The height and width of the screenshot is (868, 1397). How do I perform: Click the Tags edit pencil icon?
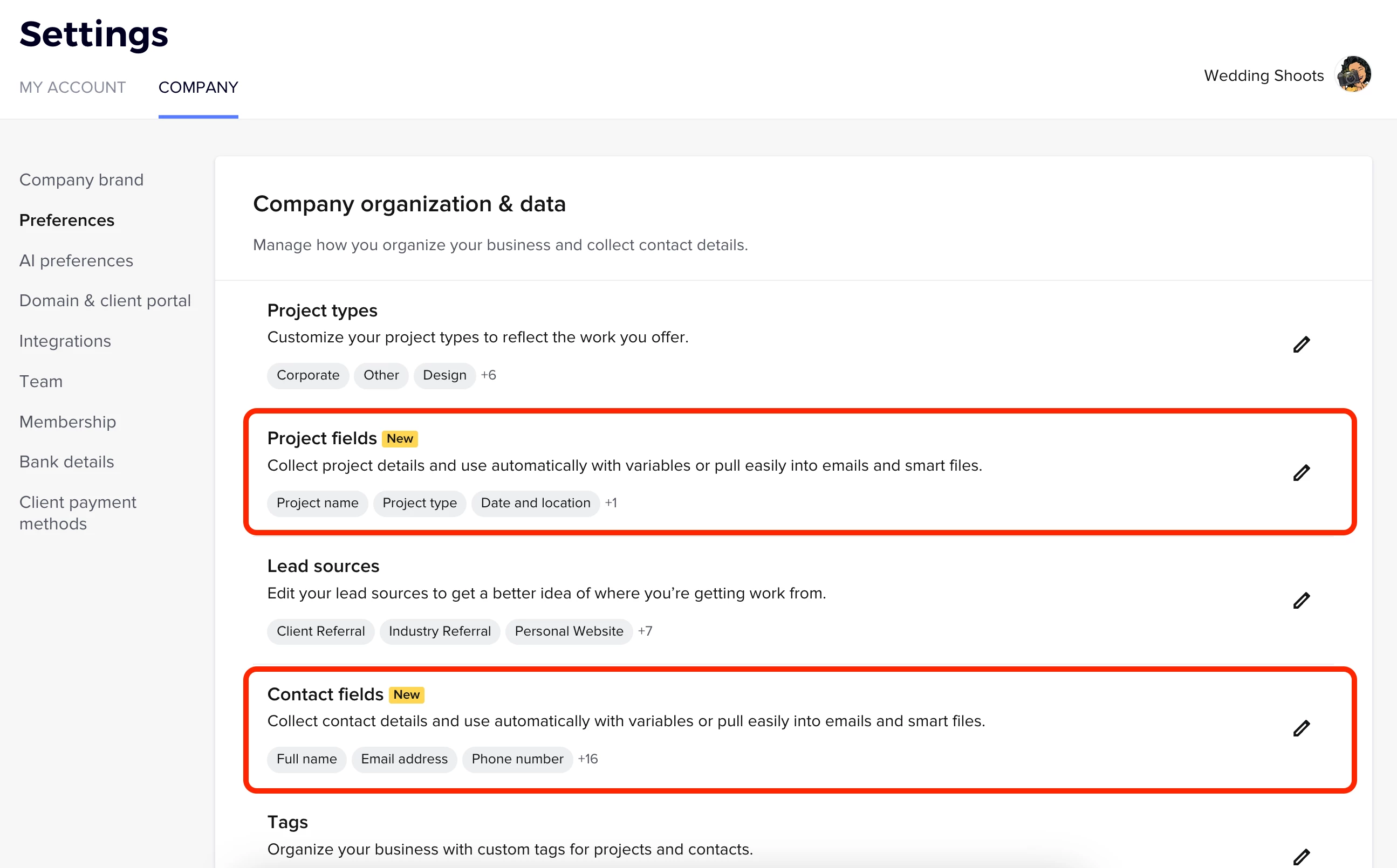coord(1301,857)
